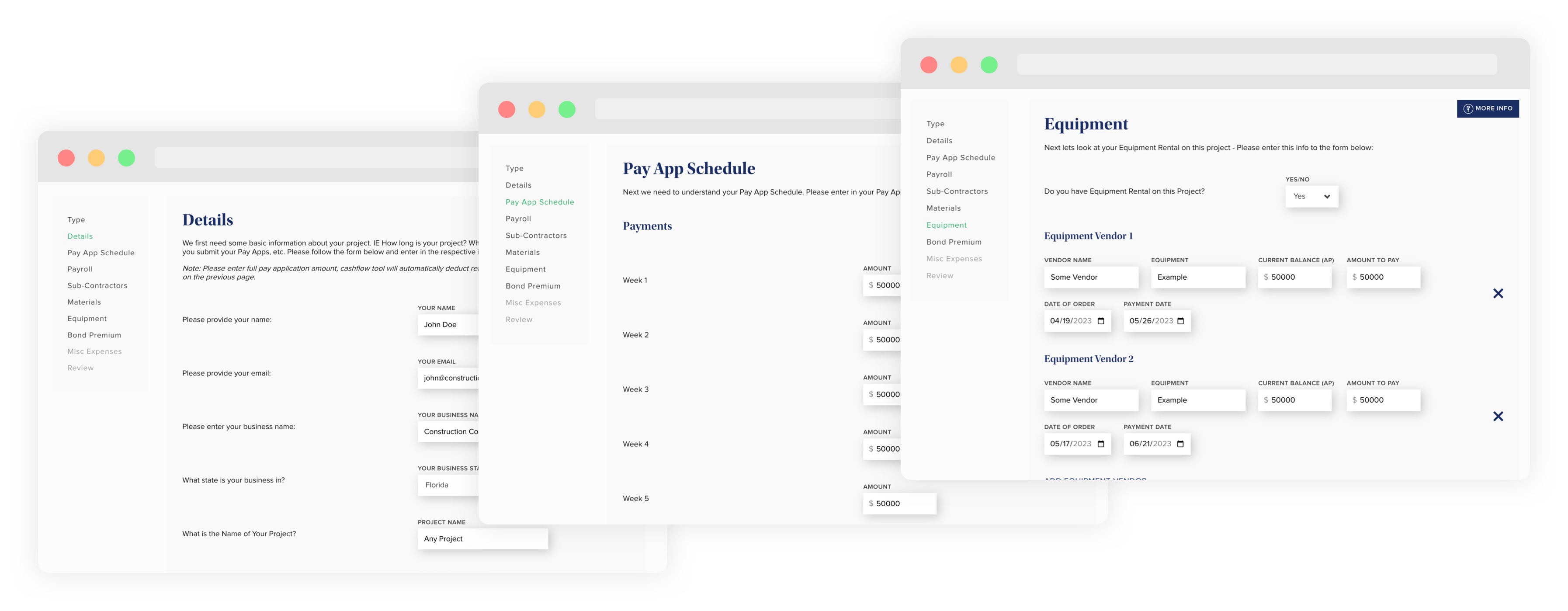Select 'Yes' from Equipment Rental dropdown

(x=1307, y=196)
